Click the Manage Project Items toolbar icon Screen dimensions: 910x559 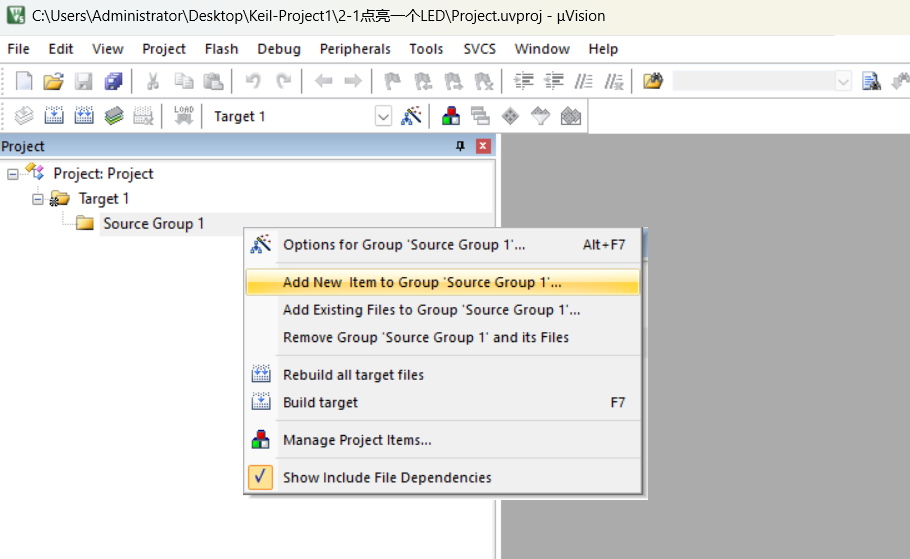point(451,116)
